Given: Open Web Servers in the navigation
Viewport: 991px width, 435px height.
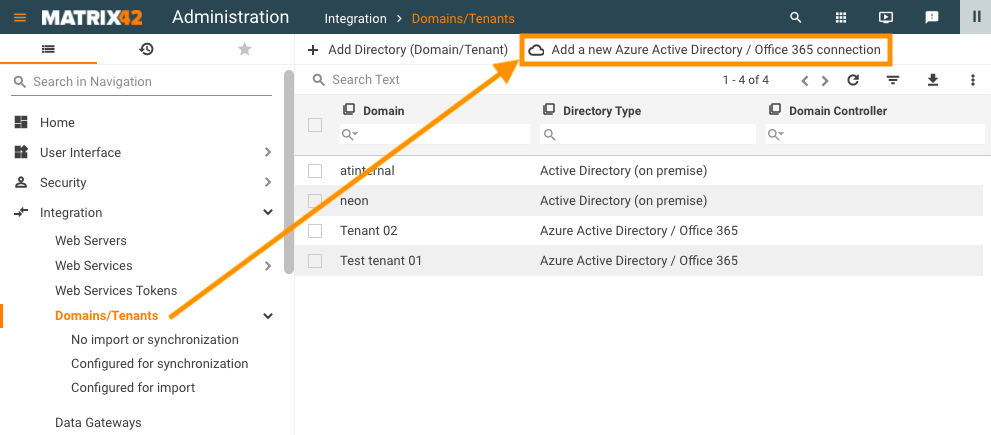Looking at the screenshot, I should [90, 240].
